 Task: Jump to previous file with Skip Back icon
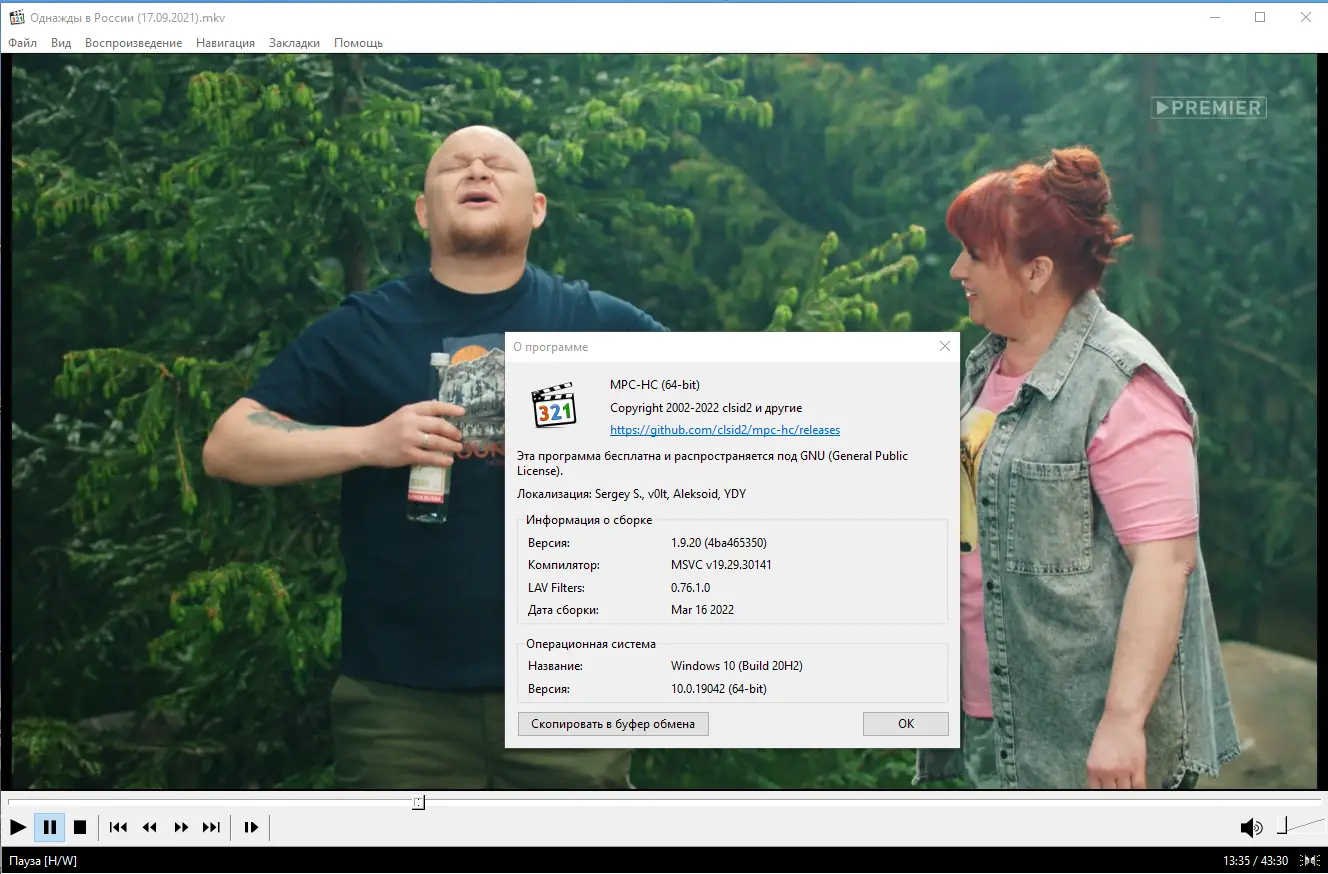[x=117, y=827]
